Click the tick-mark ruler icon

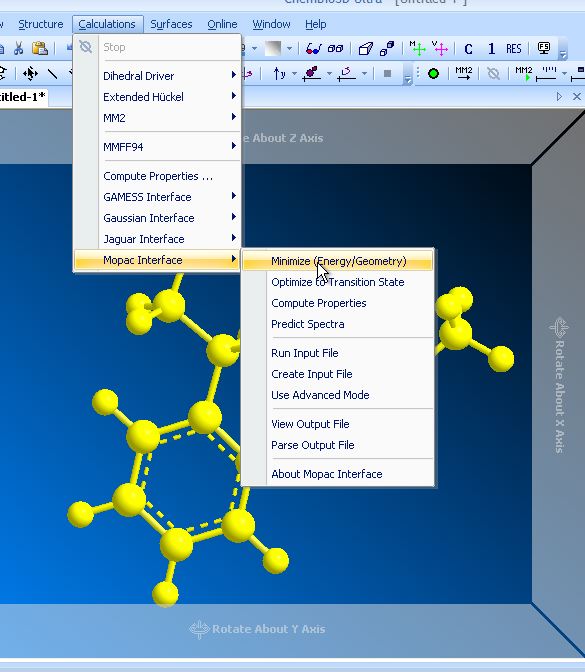548,74
